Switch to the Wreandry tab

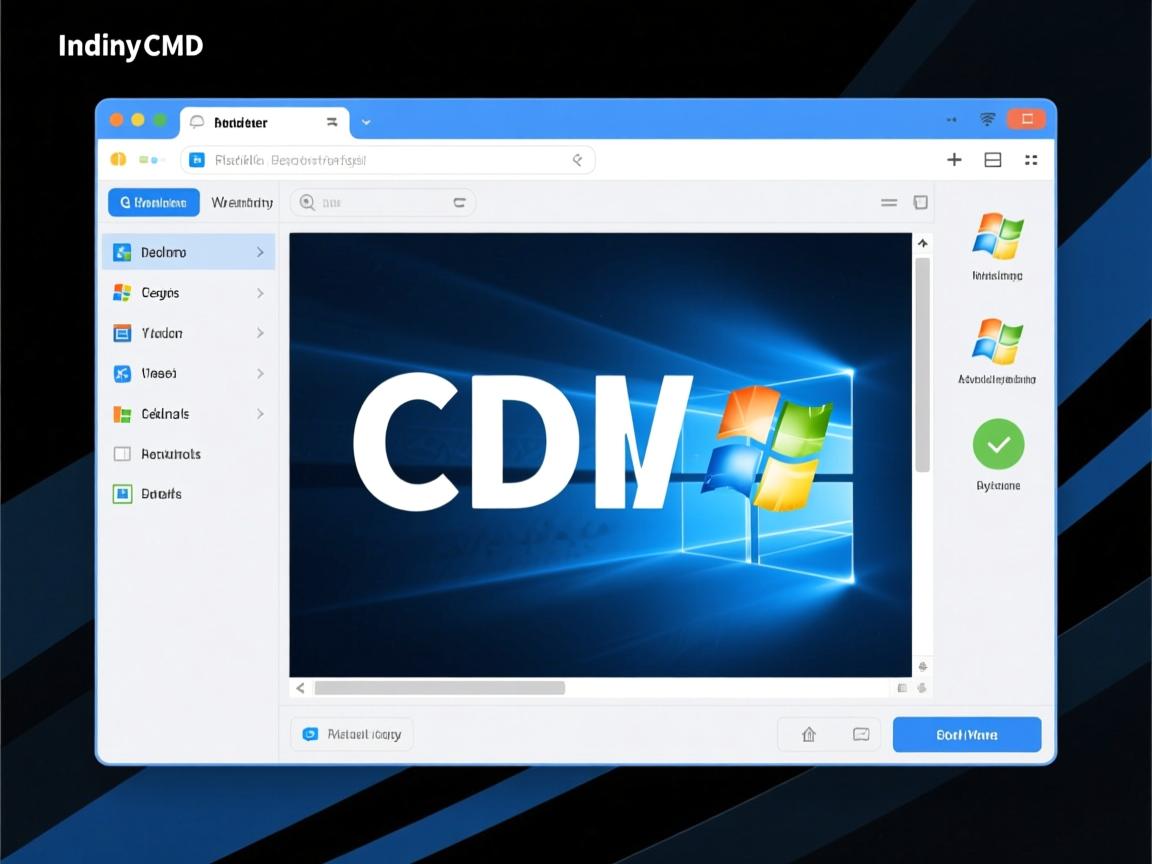(242, 203)
